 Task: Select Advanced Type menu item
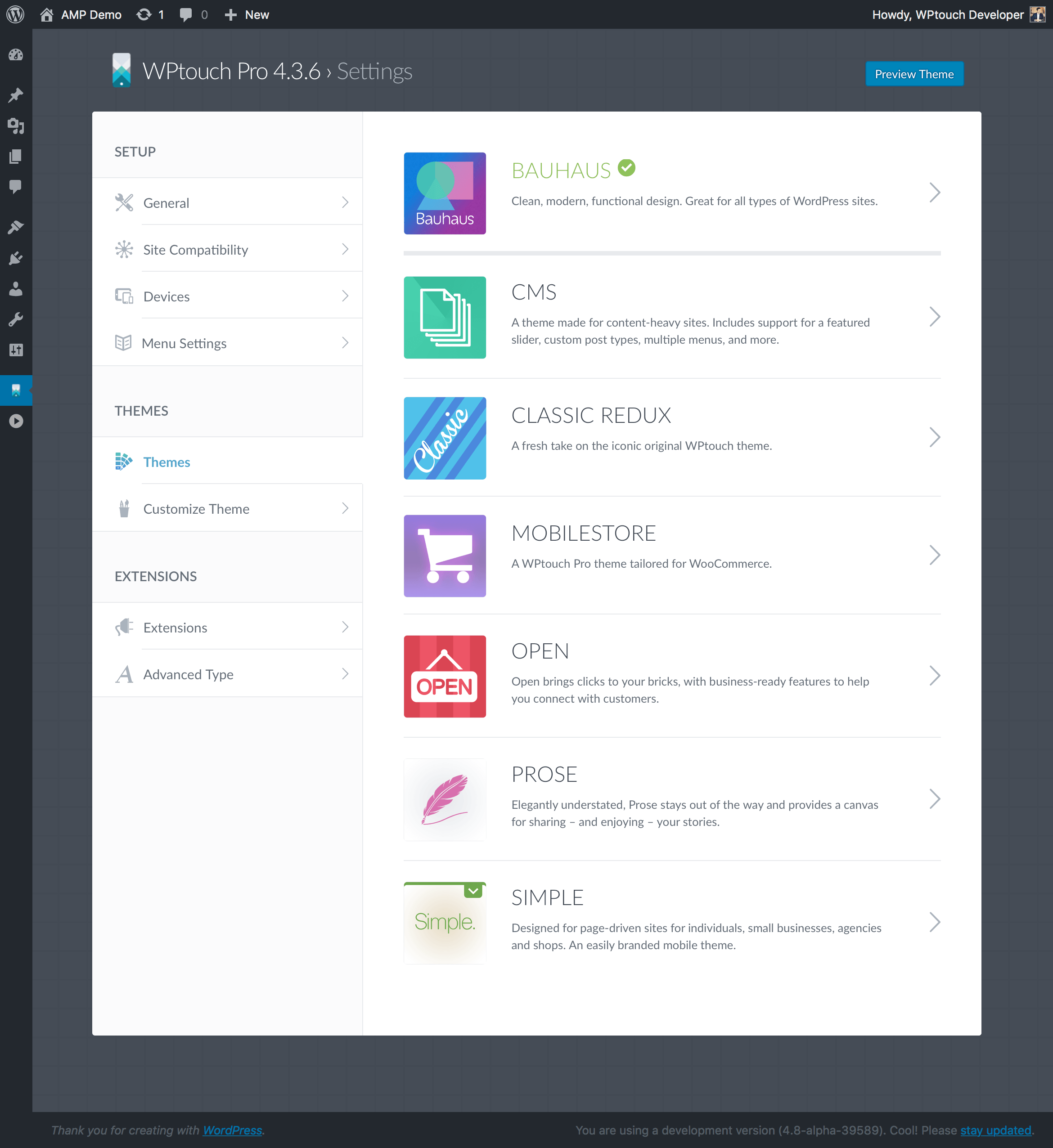click(227, 674)
